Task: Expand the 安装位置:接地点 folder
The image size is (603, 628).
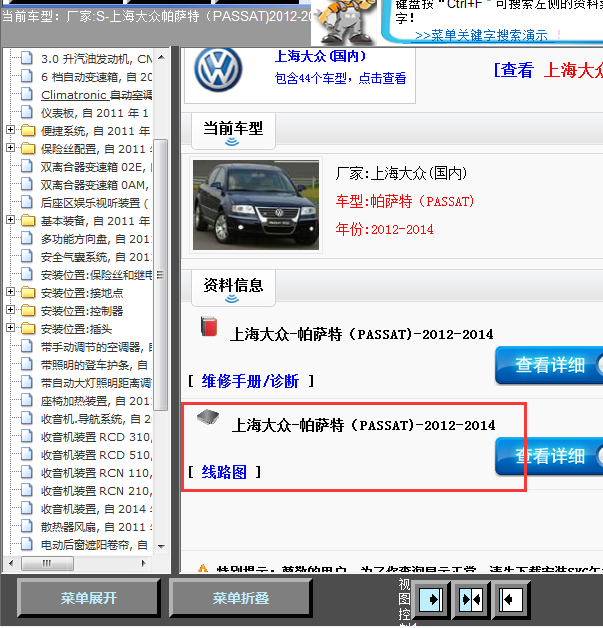Action: [x=10, y=292]
